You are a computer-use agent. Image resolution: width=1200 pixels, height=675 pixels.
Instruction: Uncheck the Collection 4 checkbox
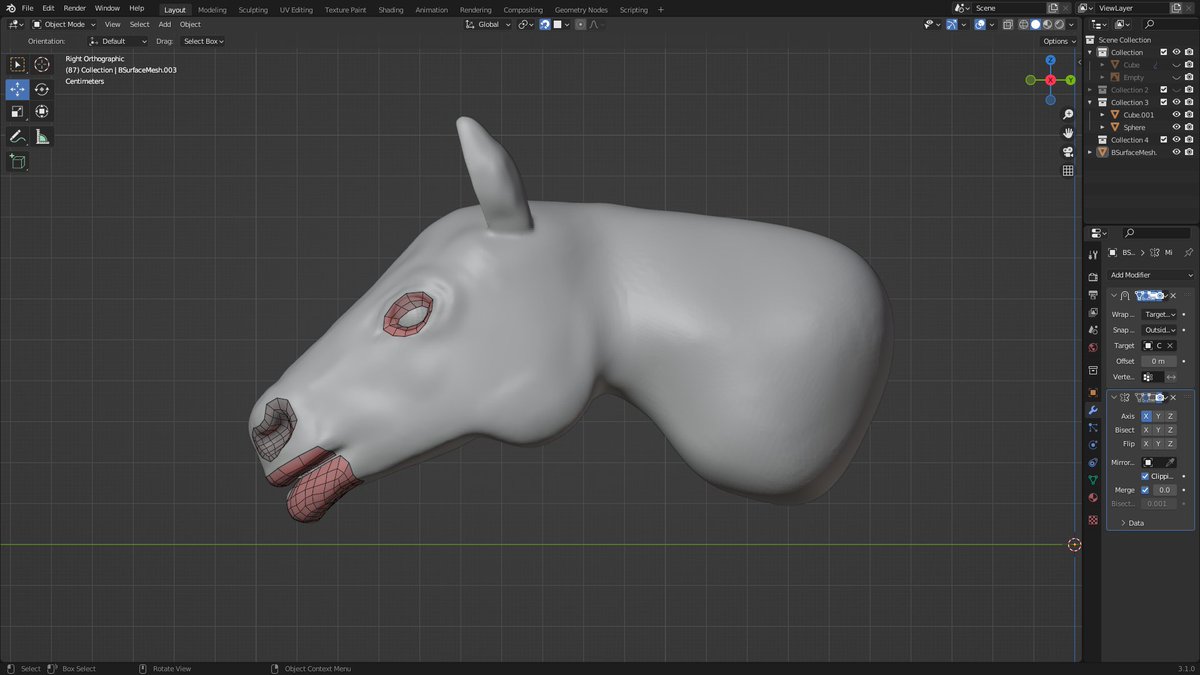pos(1163,140)
